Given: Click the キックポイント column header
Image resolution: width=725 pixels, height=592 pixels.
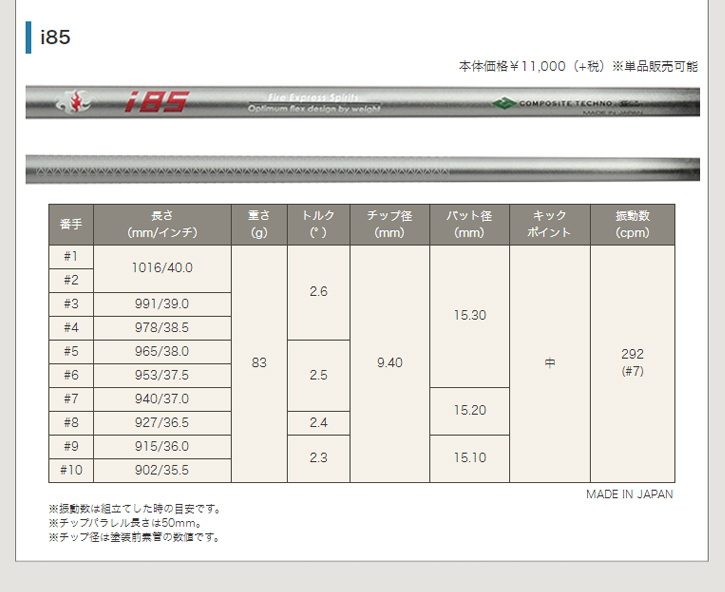Looking at the screenshot, I should pos(550,225).
